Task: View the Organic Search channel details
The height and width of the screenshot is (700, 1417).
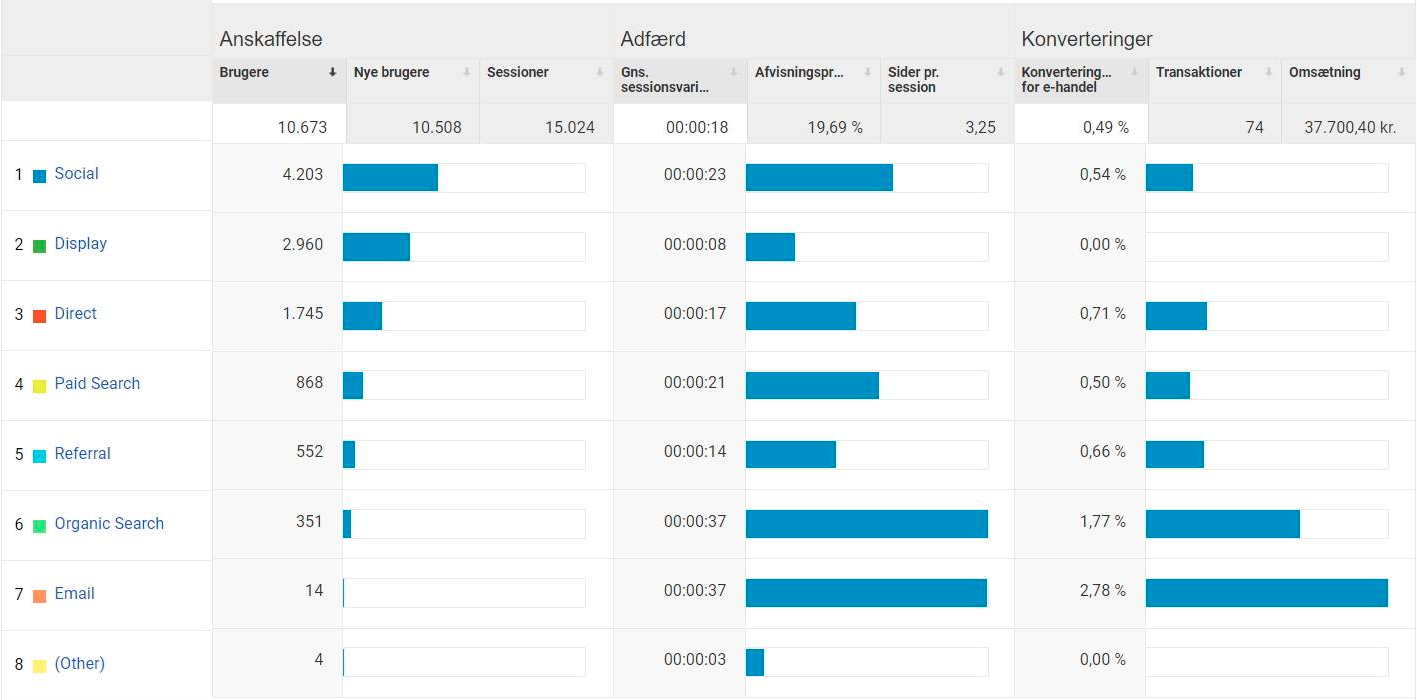Action: [109, 524]
